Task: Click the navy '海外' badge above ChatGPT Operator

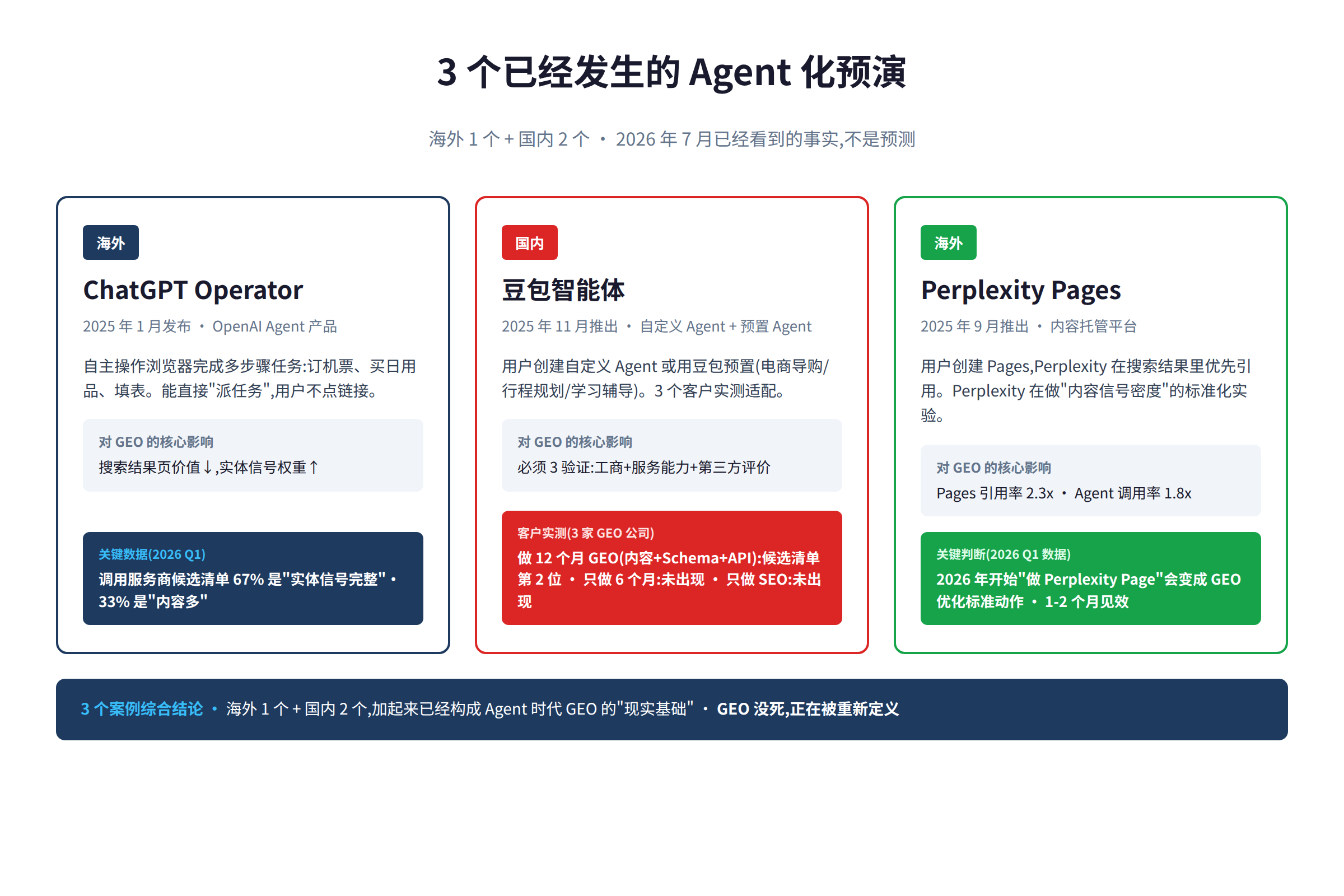Action: (111, 243)
